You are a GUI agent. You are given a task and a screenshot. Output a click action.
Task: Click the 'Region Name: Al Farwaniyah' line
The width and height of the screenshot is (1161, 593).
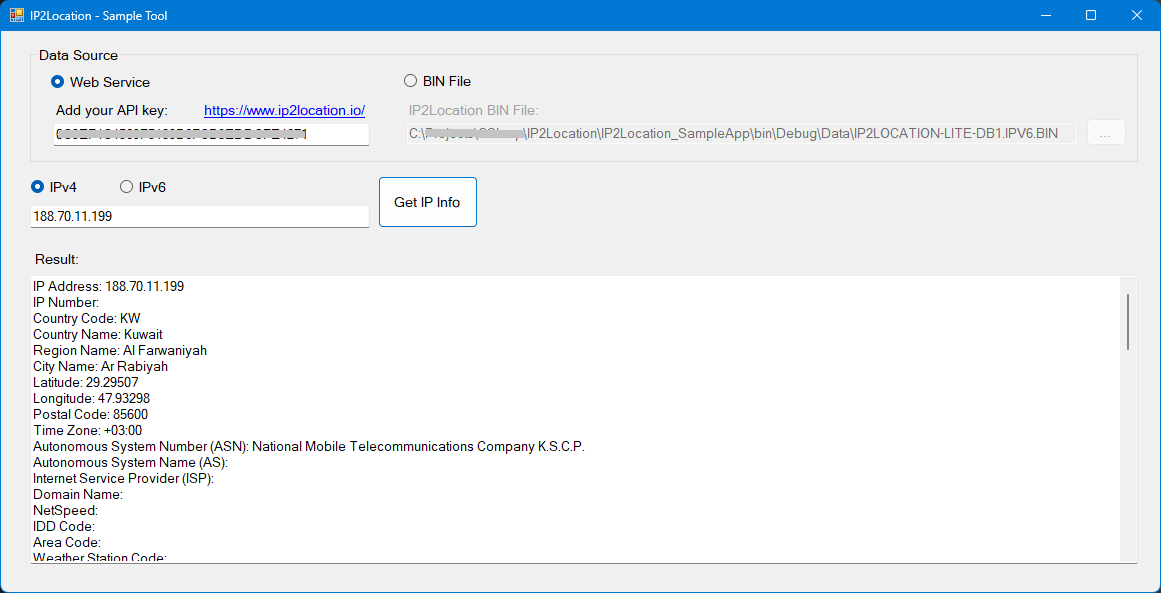120,351
